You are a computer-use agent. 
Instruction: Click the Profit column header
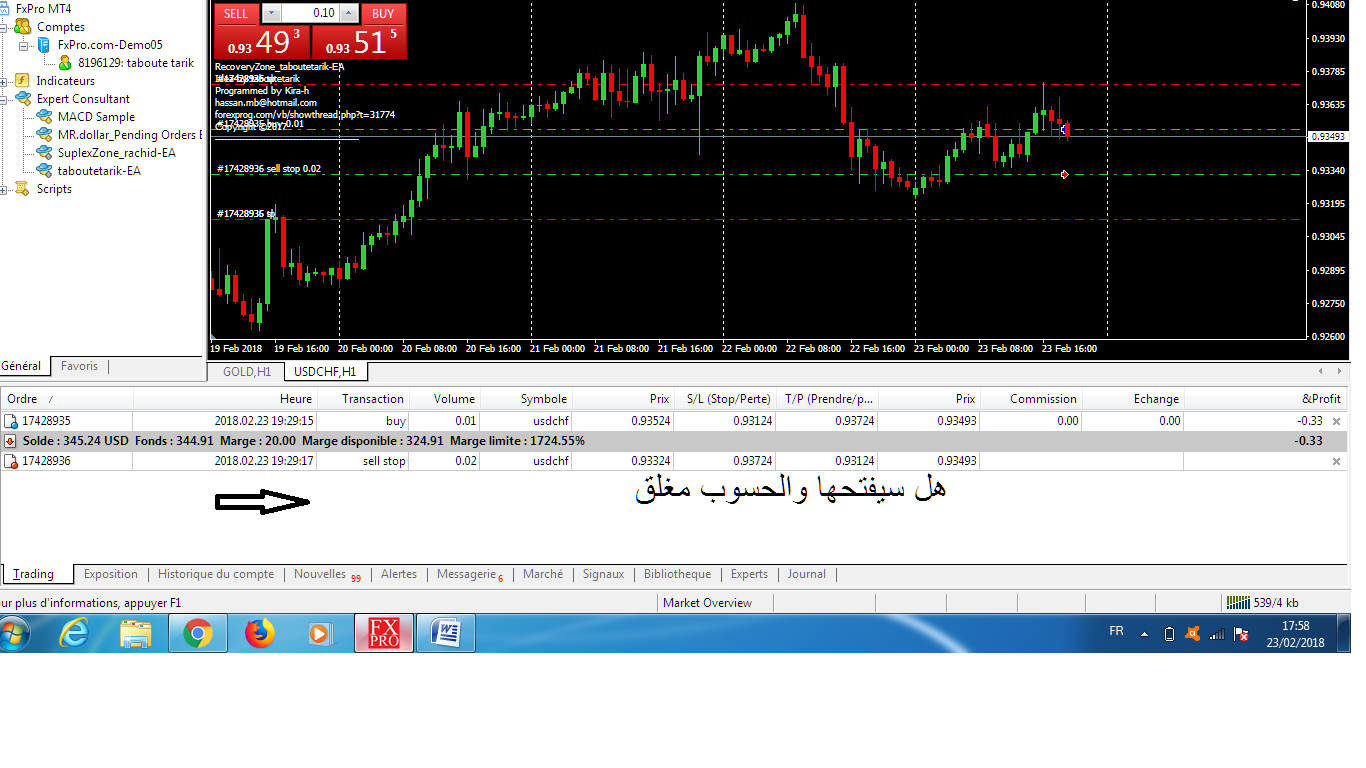pos(1265,399)
